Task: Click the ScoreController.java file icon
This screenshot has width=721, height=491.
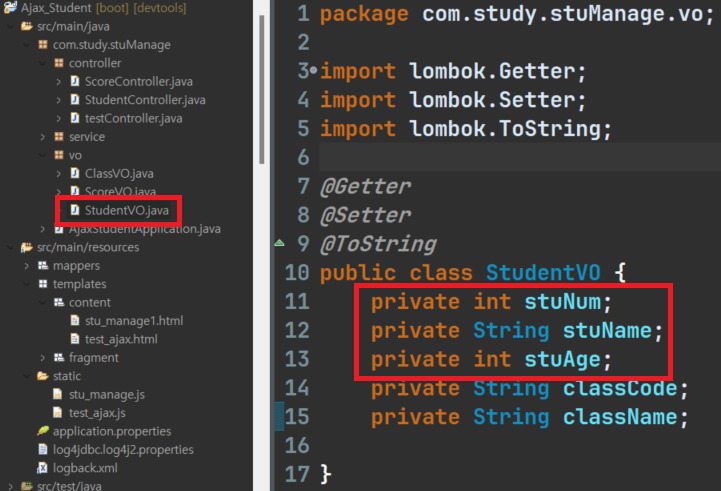Action: coord(74,81)
